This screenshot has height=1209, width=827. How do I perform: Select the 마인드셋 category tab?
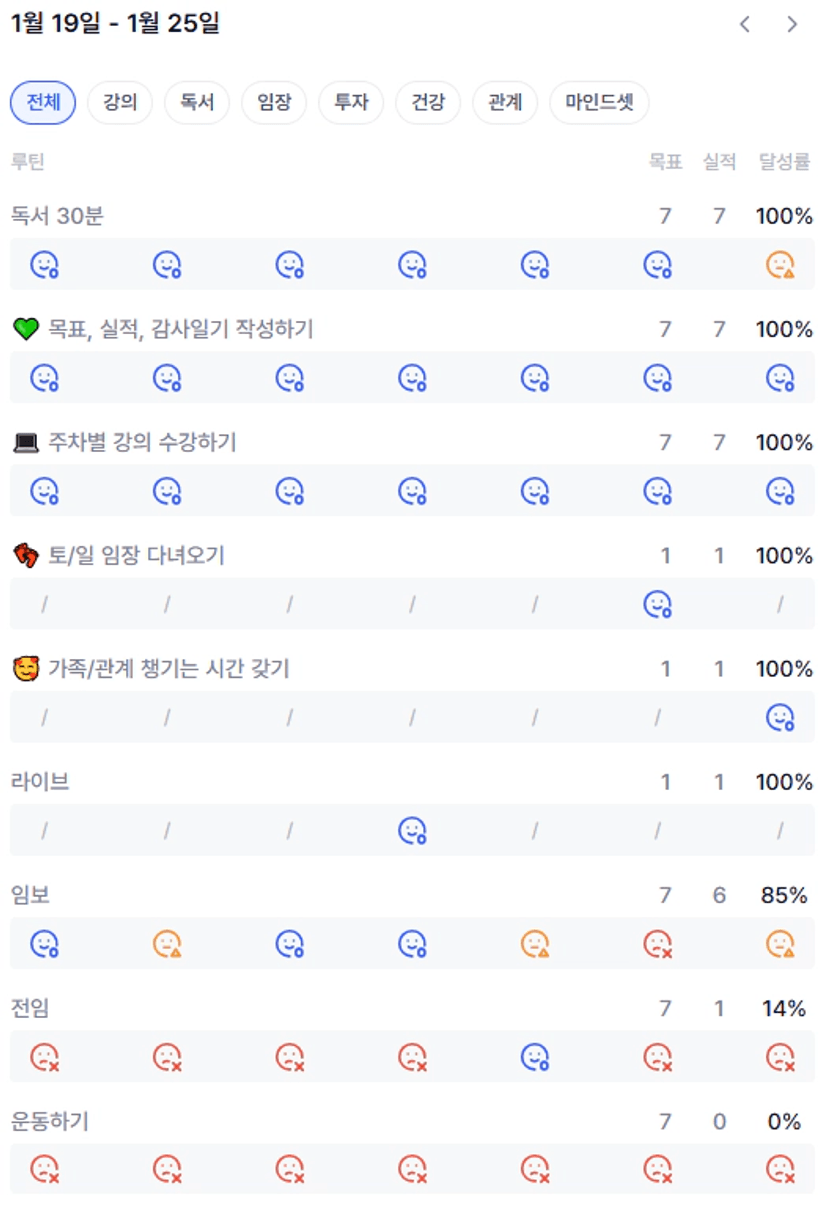[599, 102]
